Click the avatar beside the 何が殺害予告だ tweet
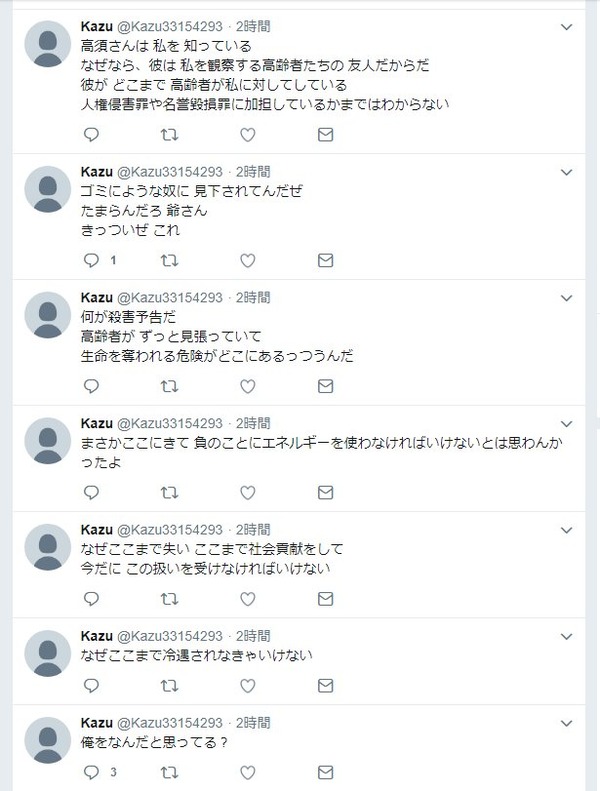Screen dimensions: 600x791 click(x=47, y=315)
